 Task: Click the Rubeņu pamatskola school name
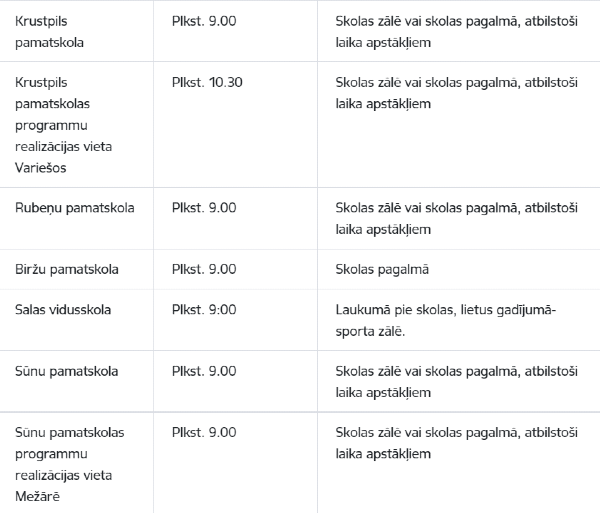pos(75,208)
